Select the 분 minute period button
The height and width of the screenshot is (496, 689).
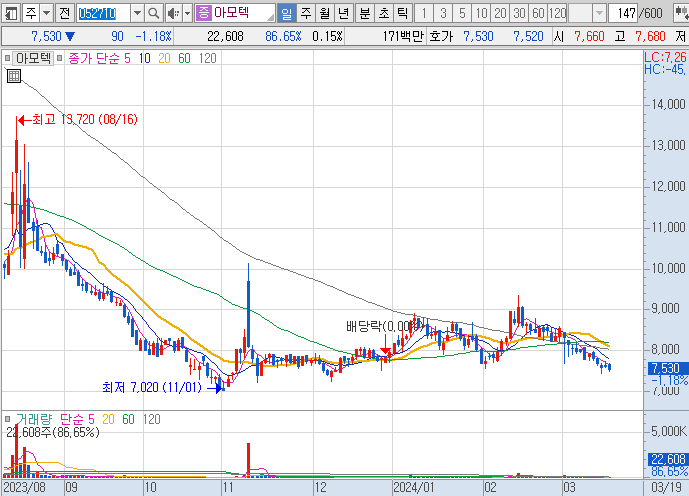(365, 13)
